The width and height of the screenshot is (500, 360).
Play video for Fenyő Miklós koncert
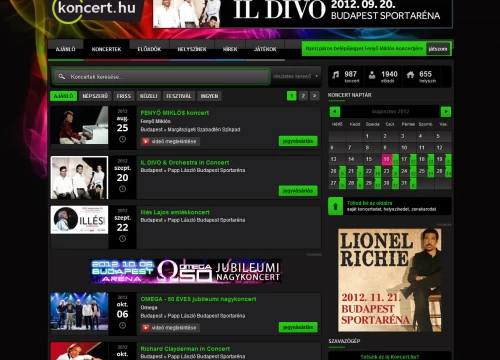[170, 141]
